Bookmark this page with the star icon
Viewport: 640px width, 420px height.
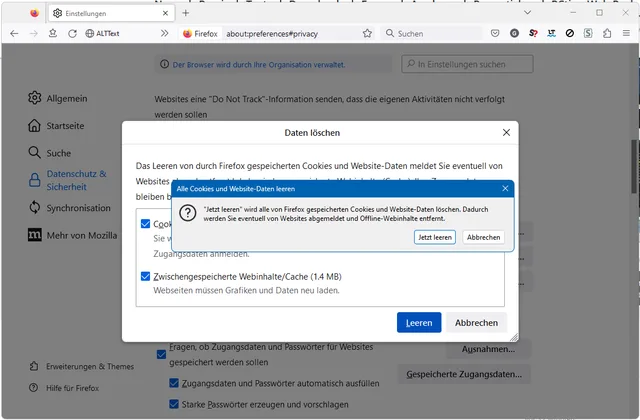click(x=367, y=33)
